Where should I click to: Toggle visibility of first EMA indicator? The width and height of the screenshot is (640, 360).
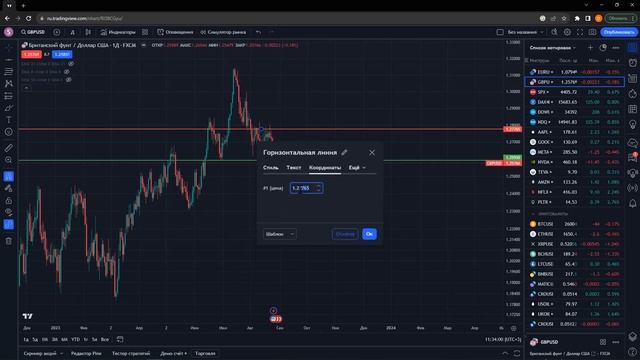71,64
